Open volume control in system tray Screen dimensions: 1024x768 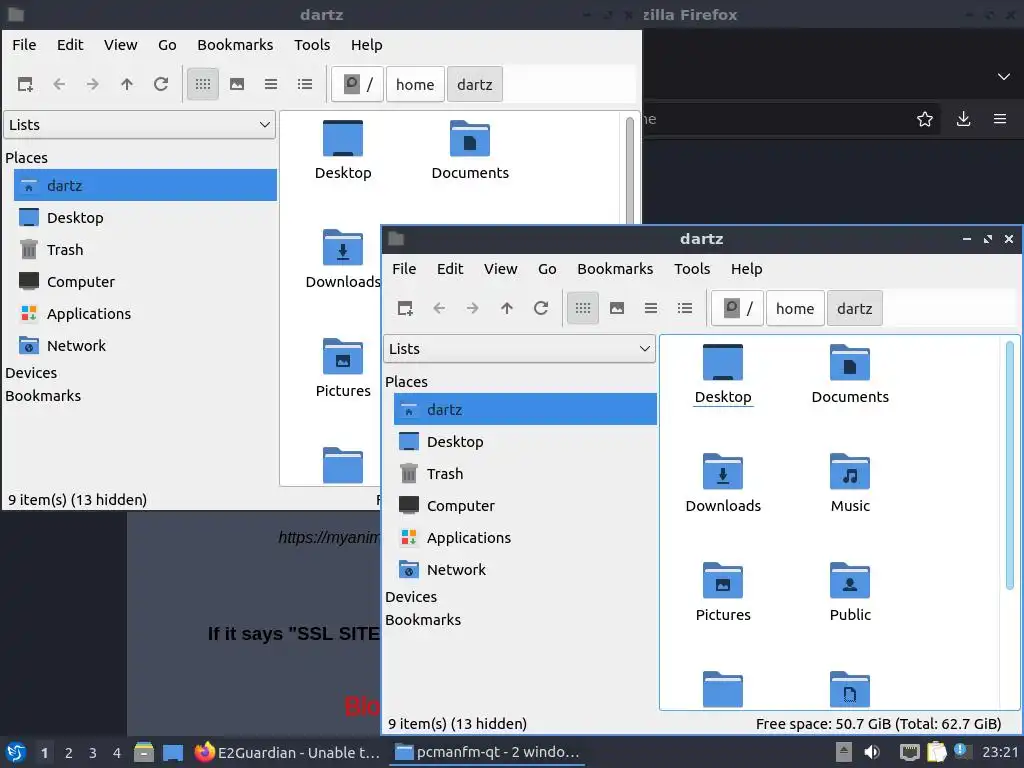point(872,752)
